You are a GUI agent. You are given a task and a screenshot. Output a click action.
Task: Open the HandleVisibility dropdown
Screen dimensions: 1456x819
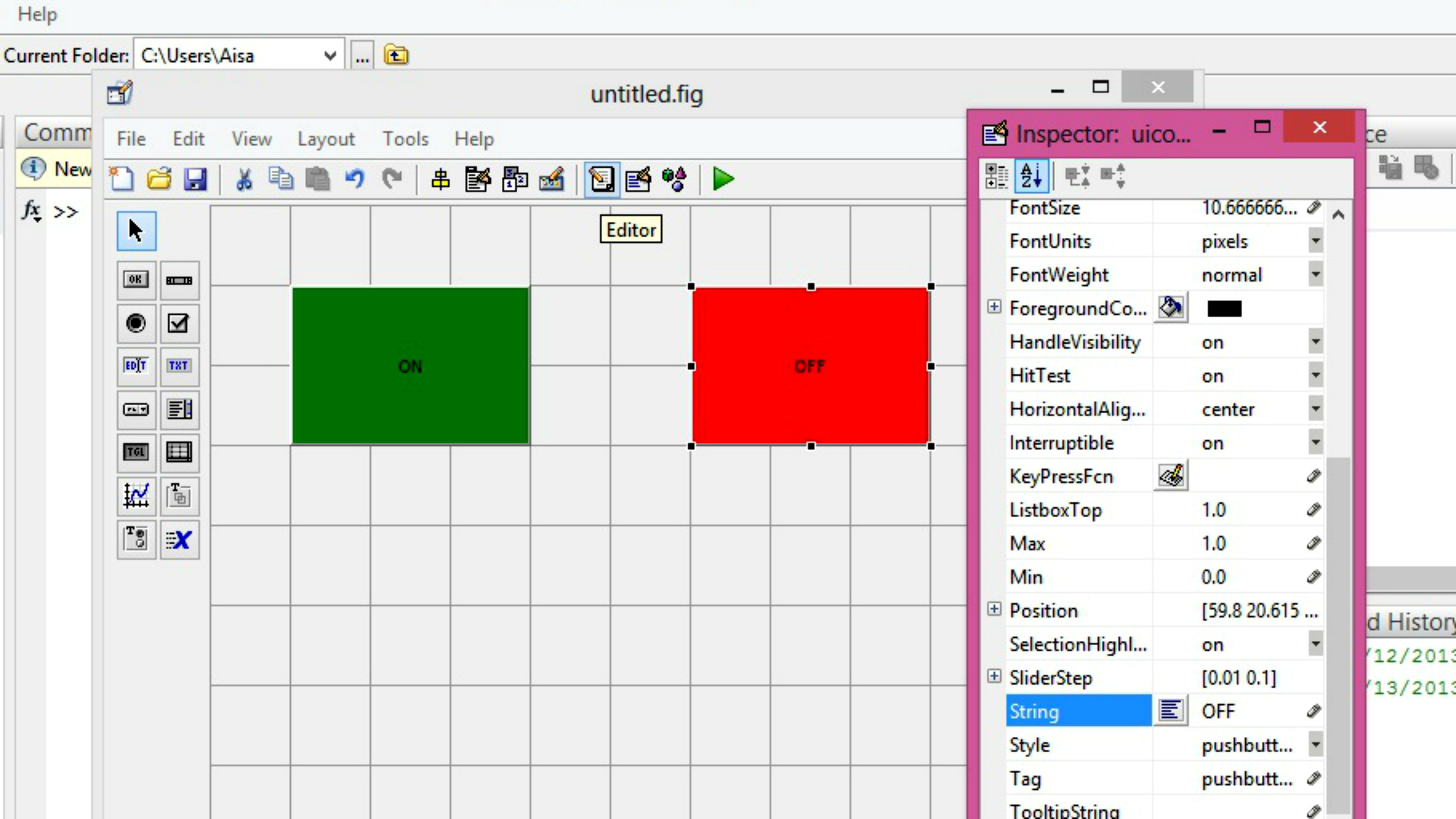tap(1316, 342)
